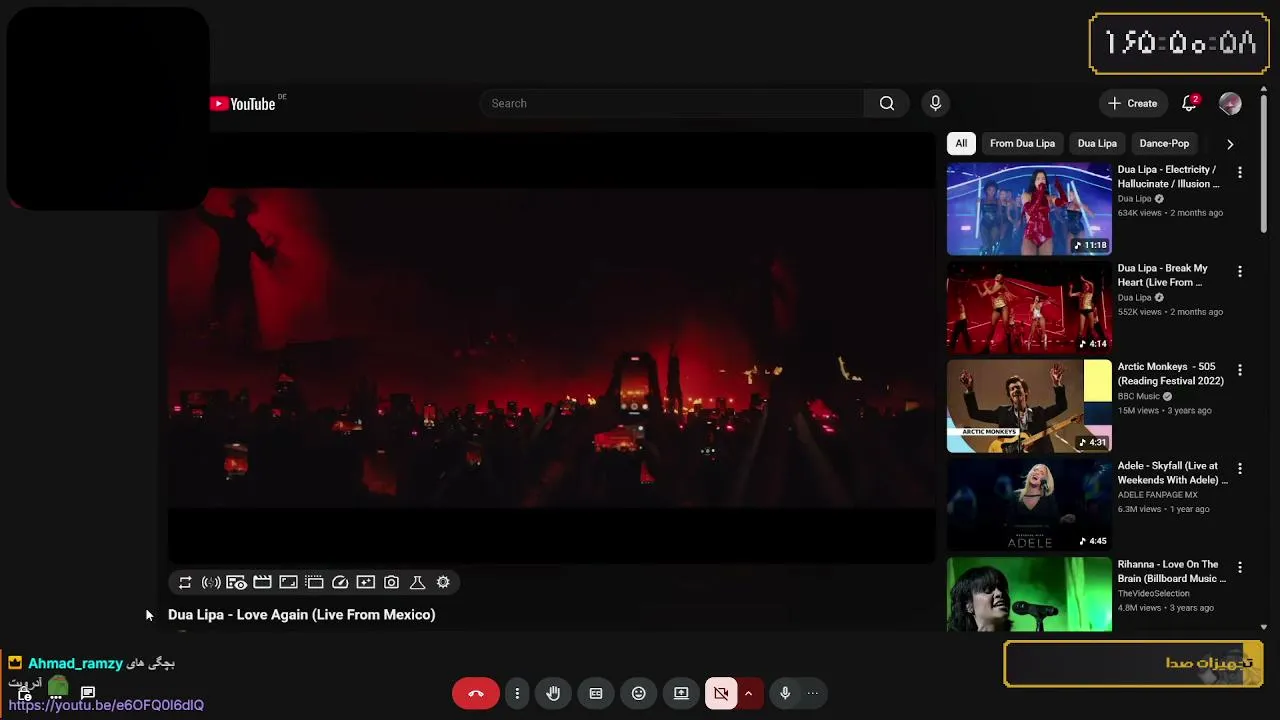Click the YouTube logo to go home
Image resolution: width=1280 pixels, height=720 pixels.
[x=243, y=104]
